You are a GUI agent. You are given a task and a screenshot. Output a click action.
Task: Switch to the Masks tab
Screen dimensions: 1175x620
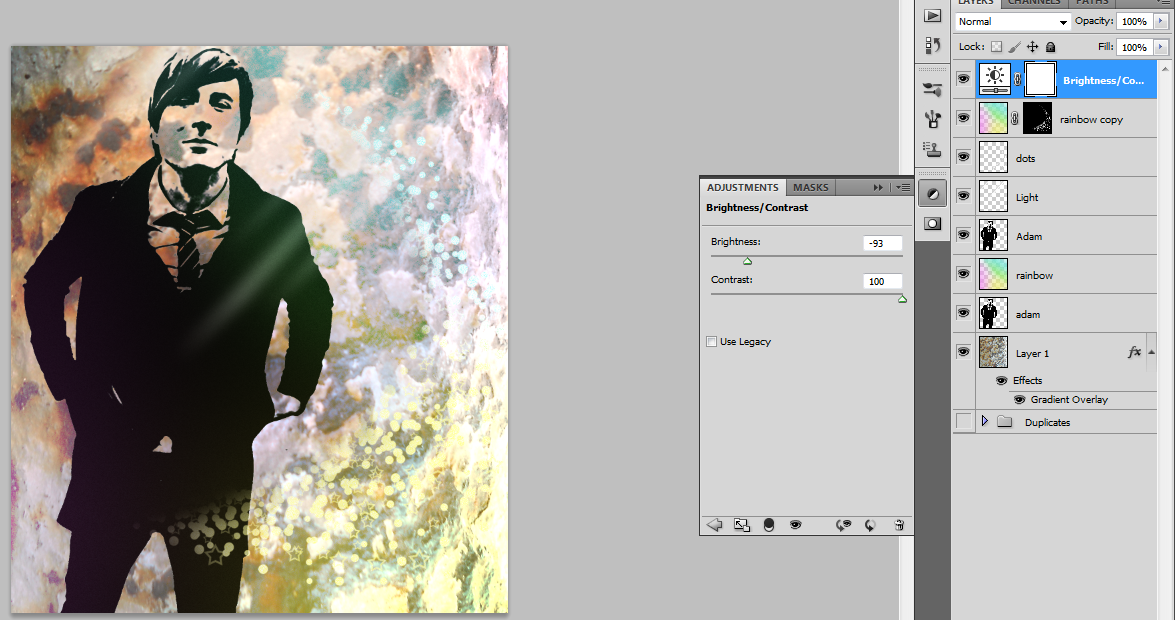click(x=811, y=187)
